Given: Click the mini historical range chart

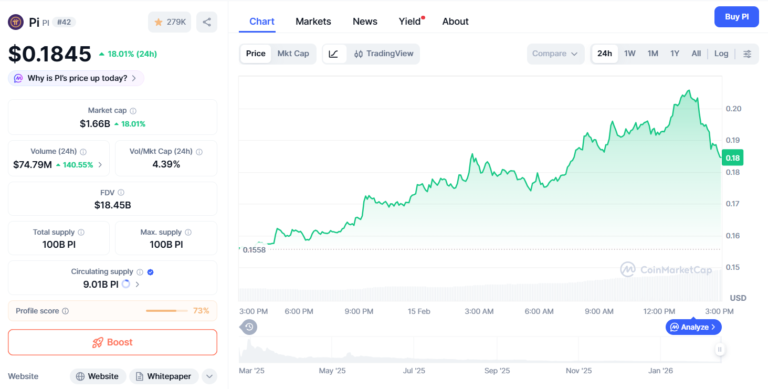Looking at the screenshot, I should point(480,350).
